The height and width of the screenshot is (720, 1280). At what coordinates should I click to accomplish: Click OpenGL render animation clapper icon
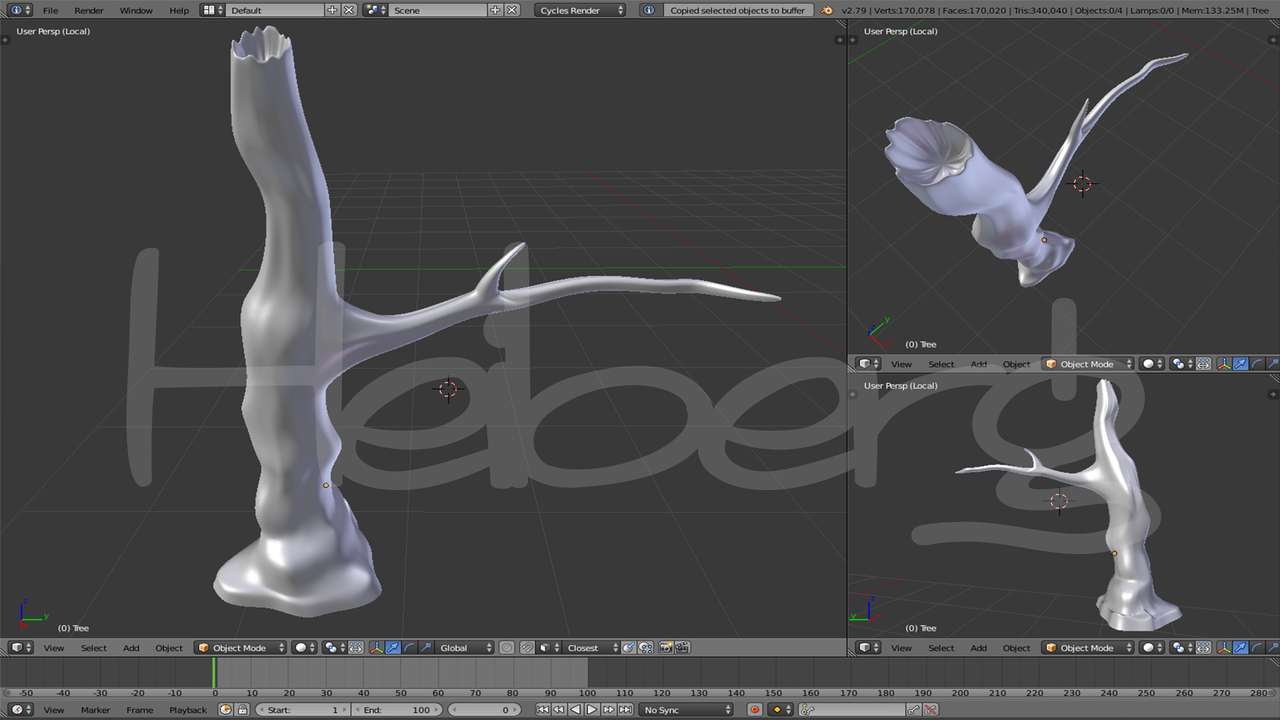682,648
